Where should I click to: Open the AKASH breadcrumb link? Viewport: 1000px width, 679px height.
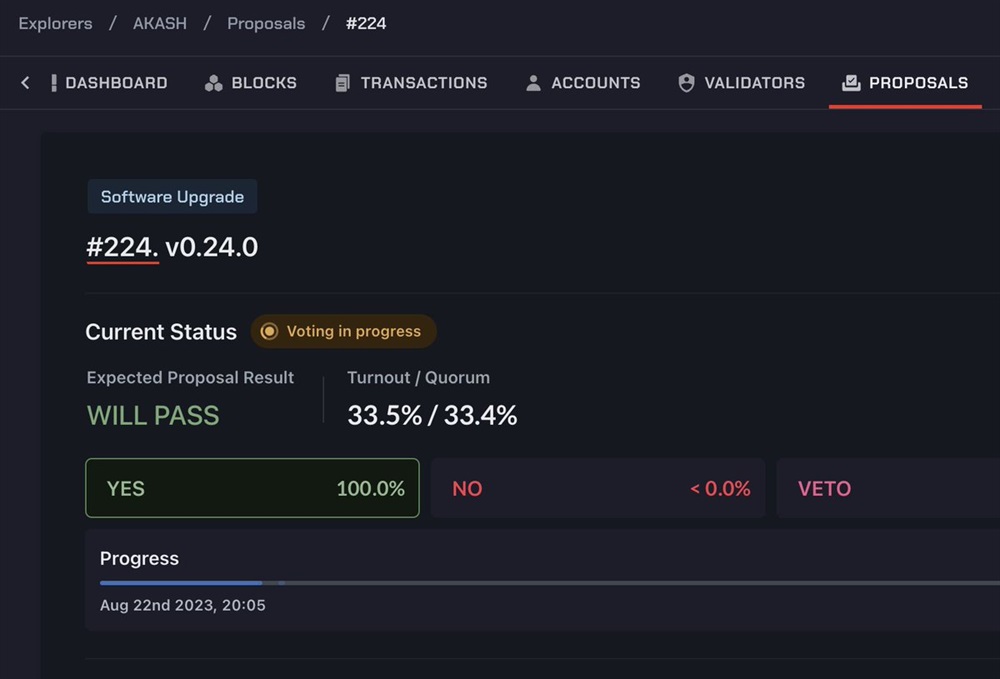pyautogui.click(x=160, y=23)
